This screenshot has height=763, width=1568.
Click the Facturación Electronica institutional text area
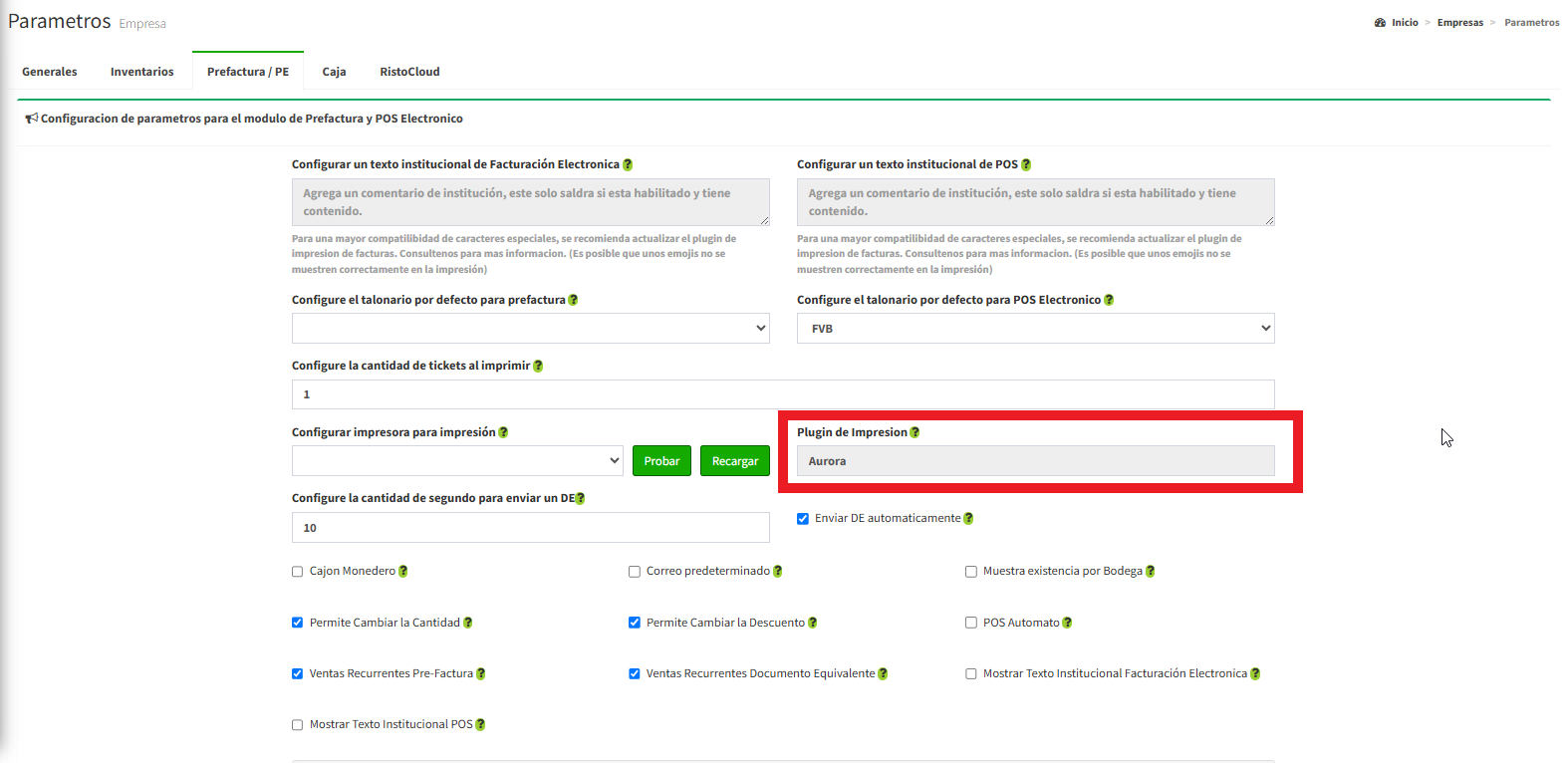coord(530,202)
